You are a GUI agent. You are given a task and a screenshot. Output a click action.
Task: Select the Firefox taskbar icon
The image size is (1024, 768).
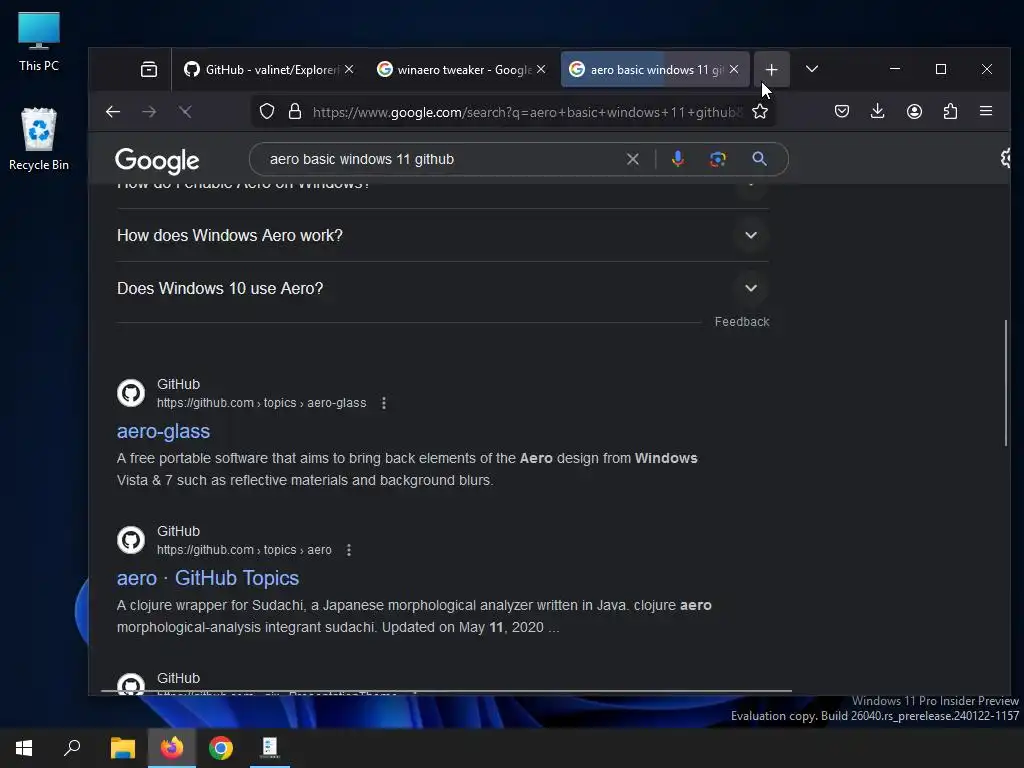click(x=172, y=748)
